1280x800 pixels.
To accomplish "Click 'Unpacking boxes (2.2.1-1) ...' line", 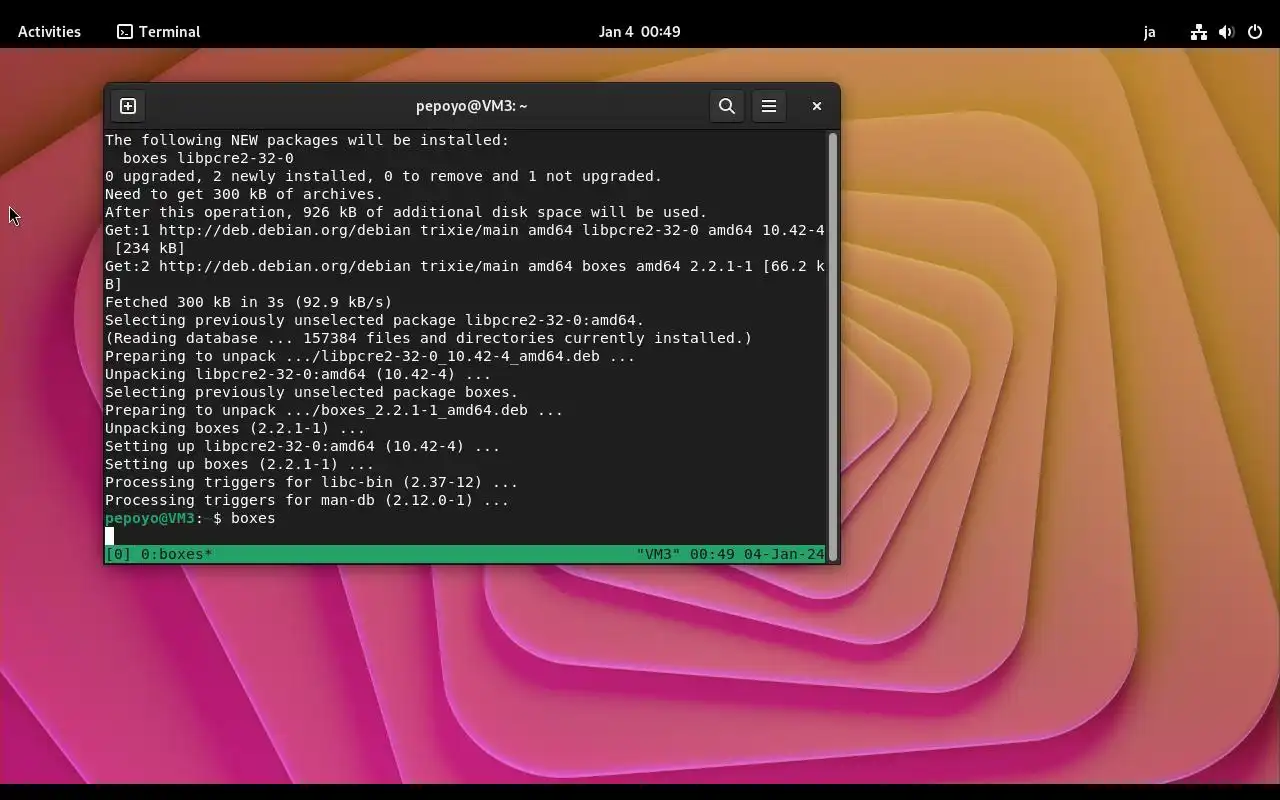I will [235, 428].
